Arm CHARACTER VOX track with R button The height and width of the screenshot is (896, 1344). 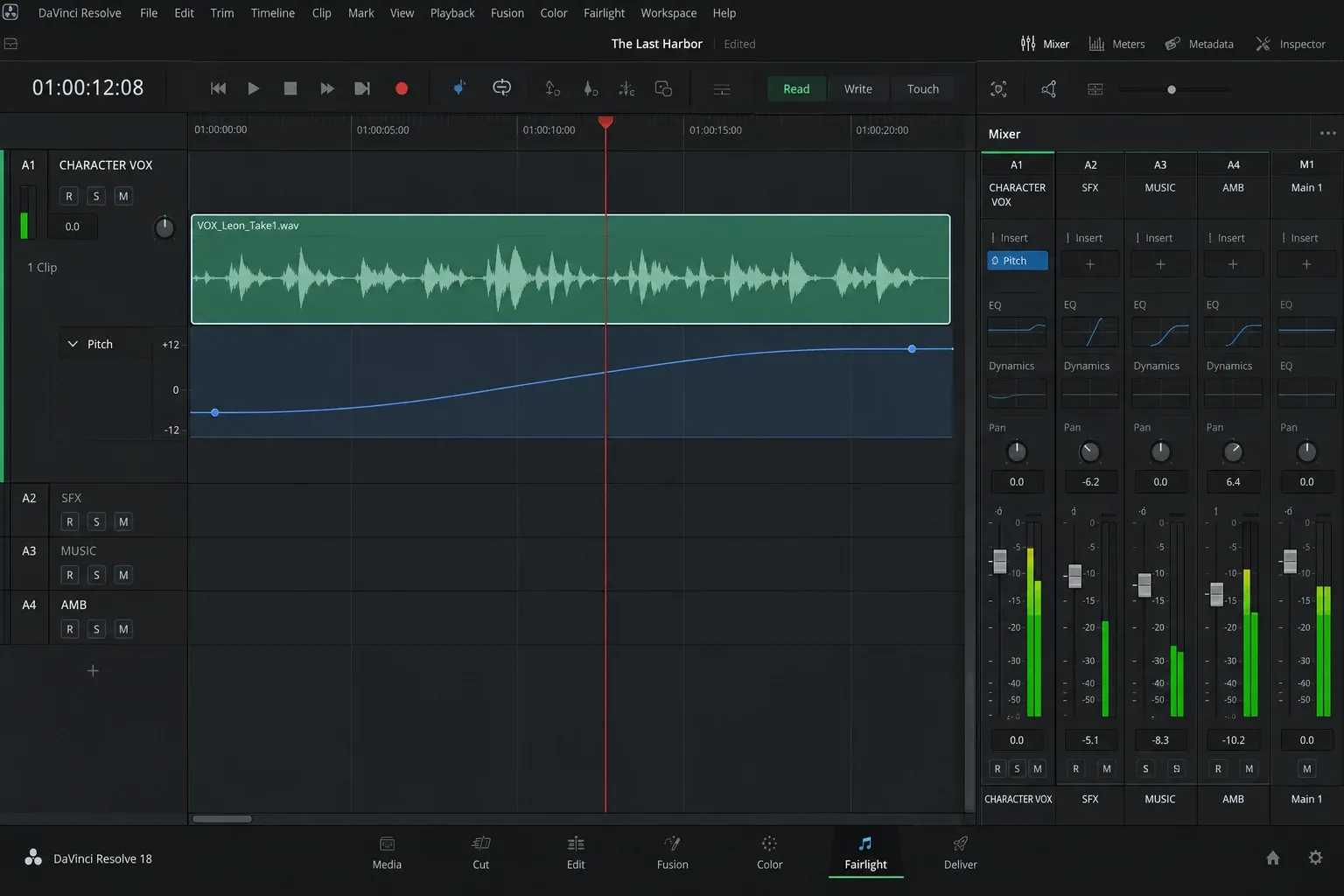pos(69,196)
